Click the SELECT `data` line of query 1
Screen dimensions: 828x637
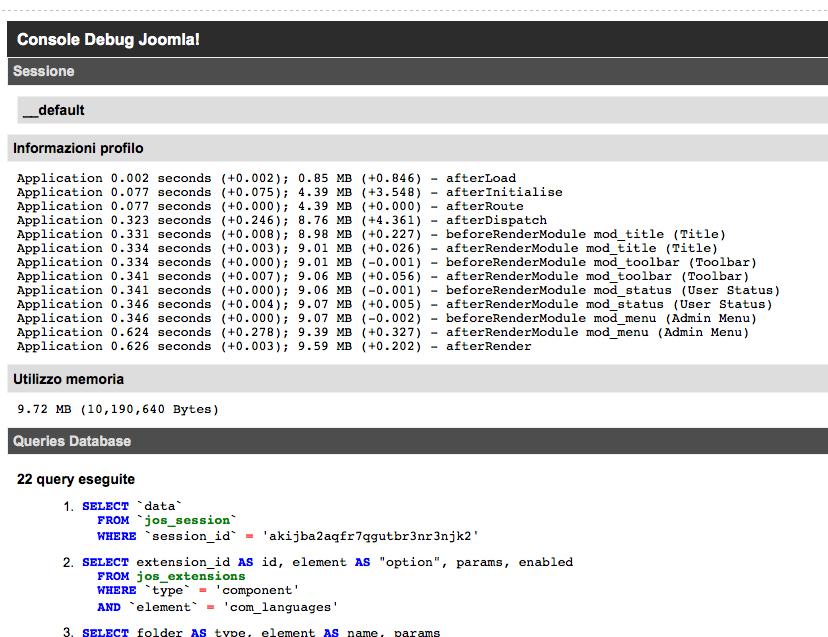[132, 506]
